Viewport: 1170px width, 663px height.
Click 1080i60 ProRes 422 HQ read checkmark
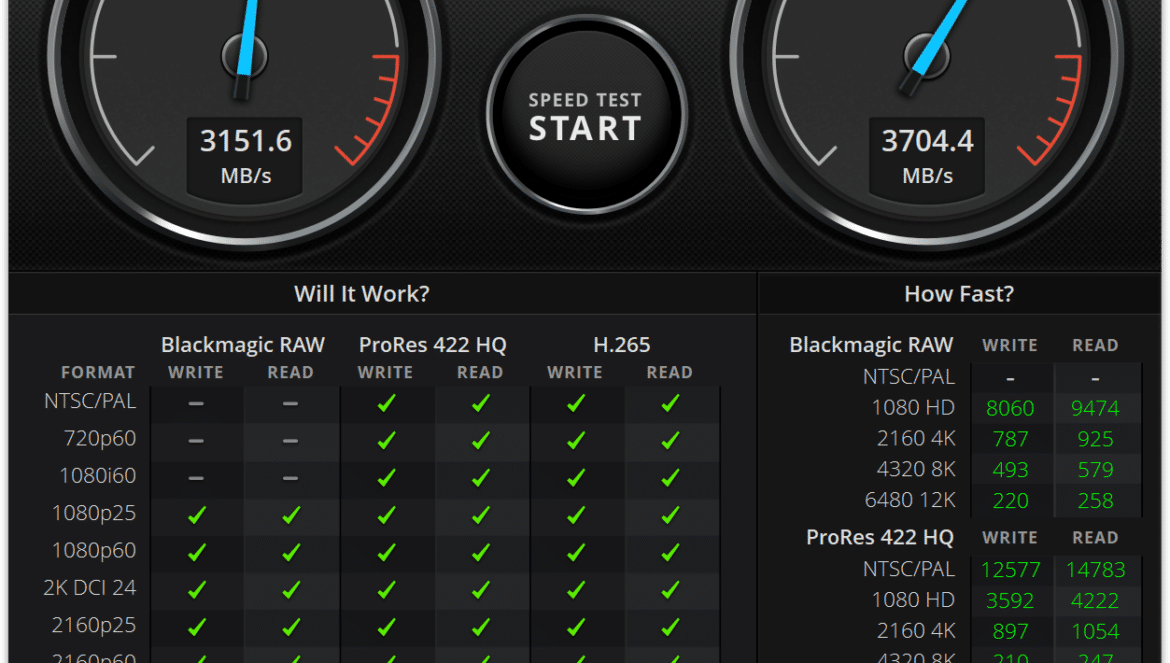pyautogui.click(x=481, y=478)
